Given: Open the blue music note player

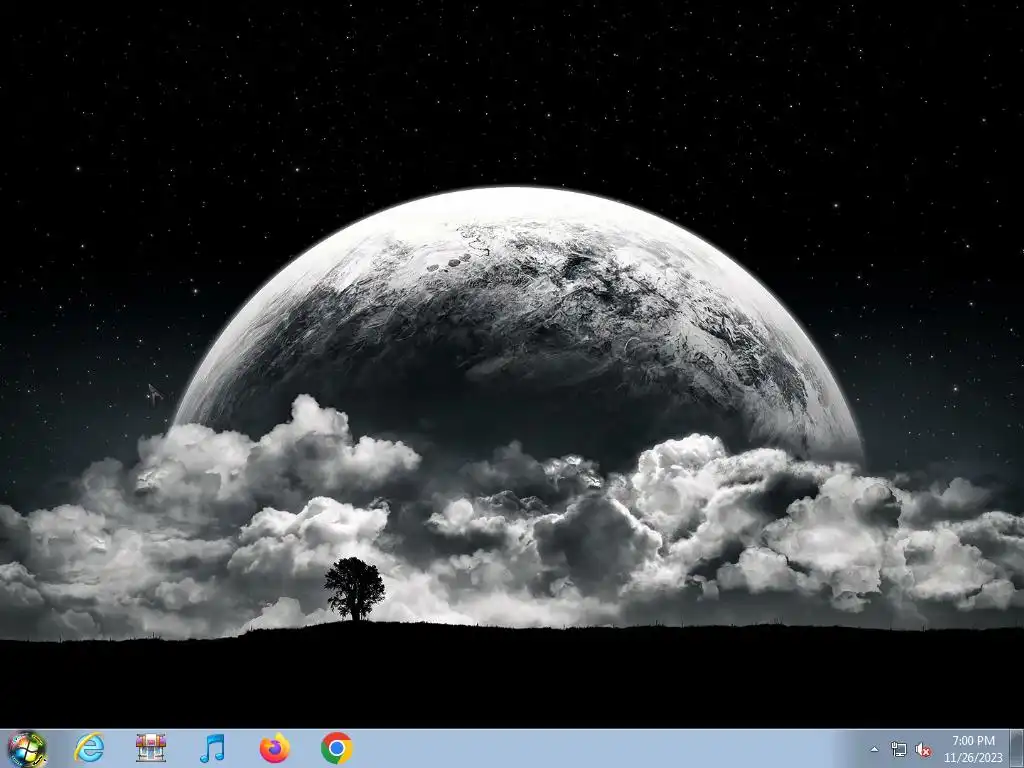Looking at the screenshot, I should (x=212, y=748).
